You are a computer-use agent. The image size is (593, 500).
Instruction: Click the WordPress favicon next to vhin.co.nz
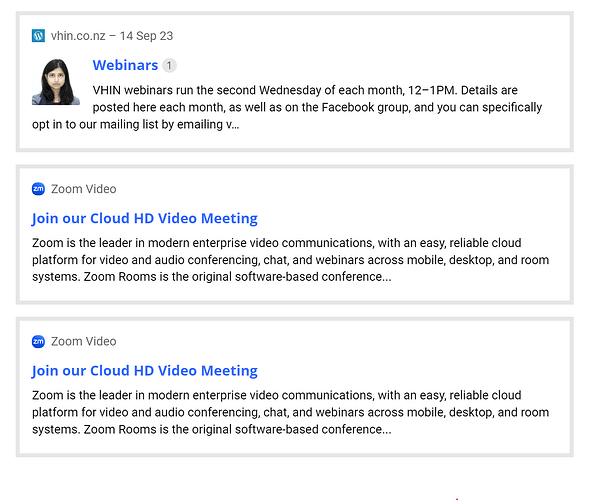(38, 36)
